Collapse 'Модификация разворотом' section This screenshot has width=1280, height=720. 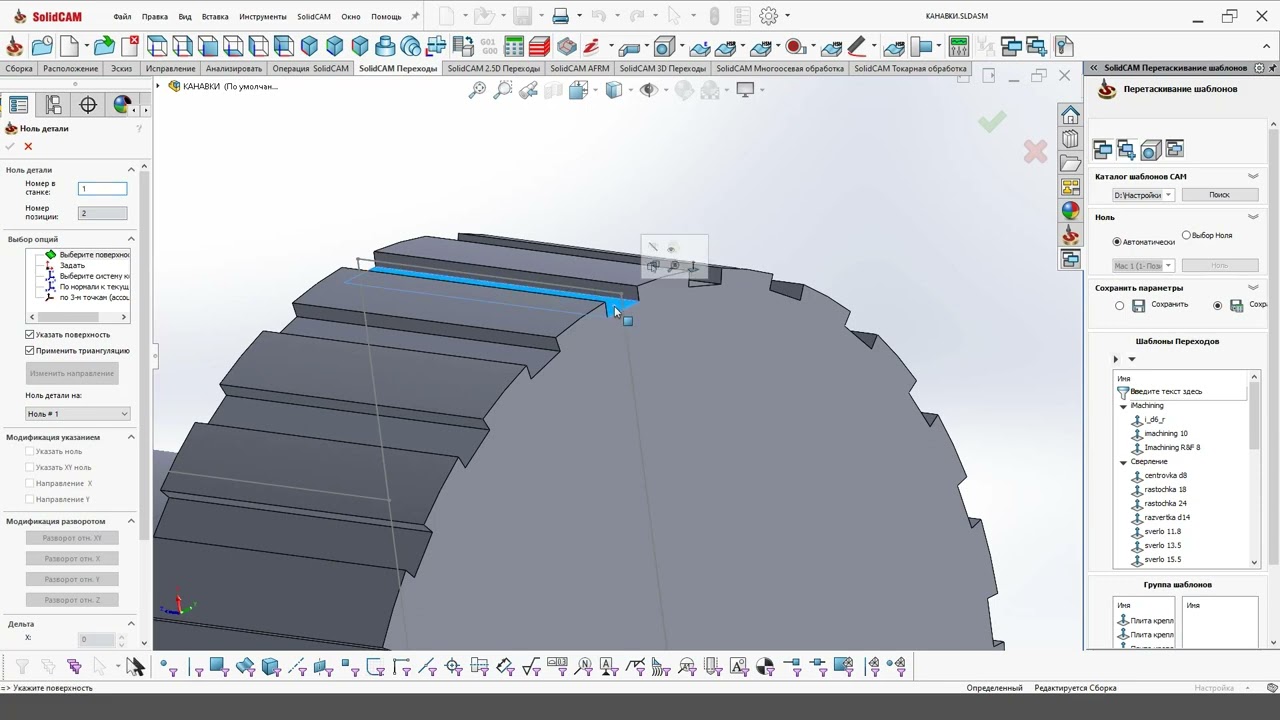click(131, 521)
